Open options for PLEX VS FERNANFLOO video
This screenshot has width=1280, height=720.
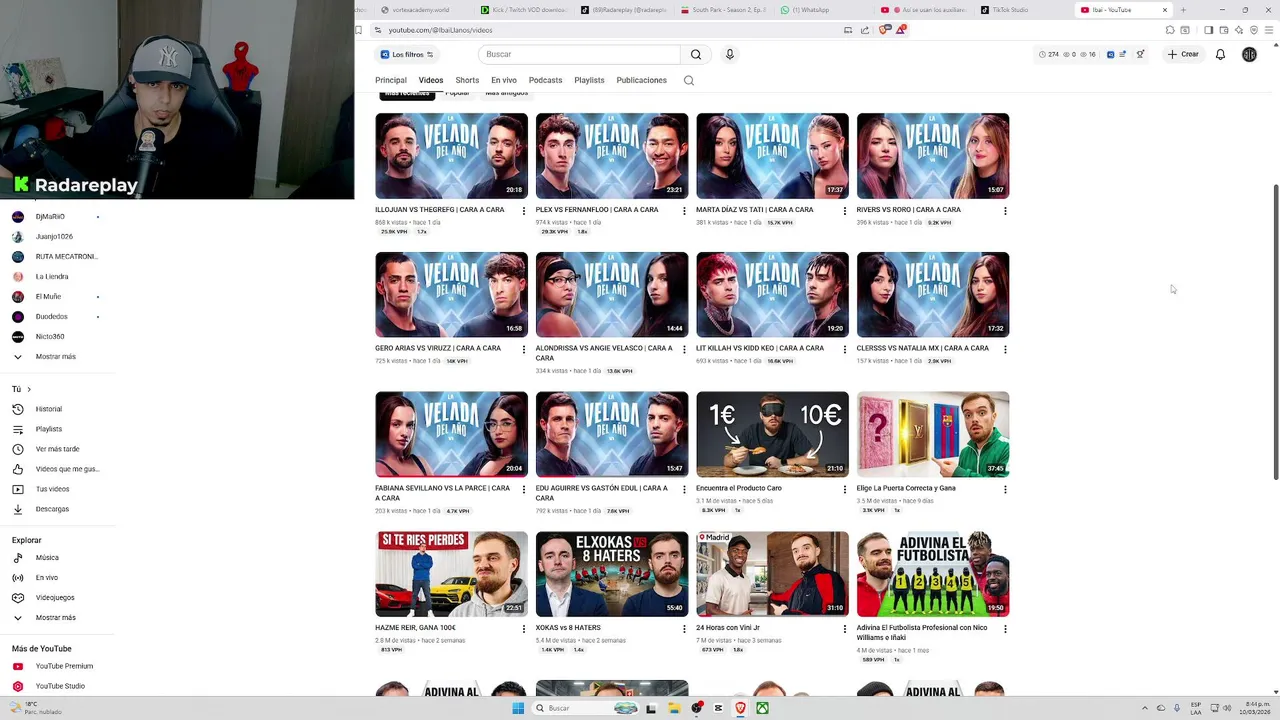(684, 211)
